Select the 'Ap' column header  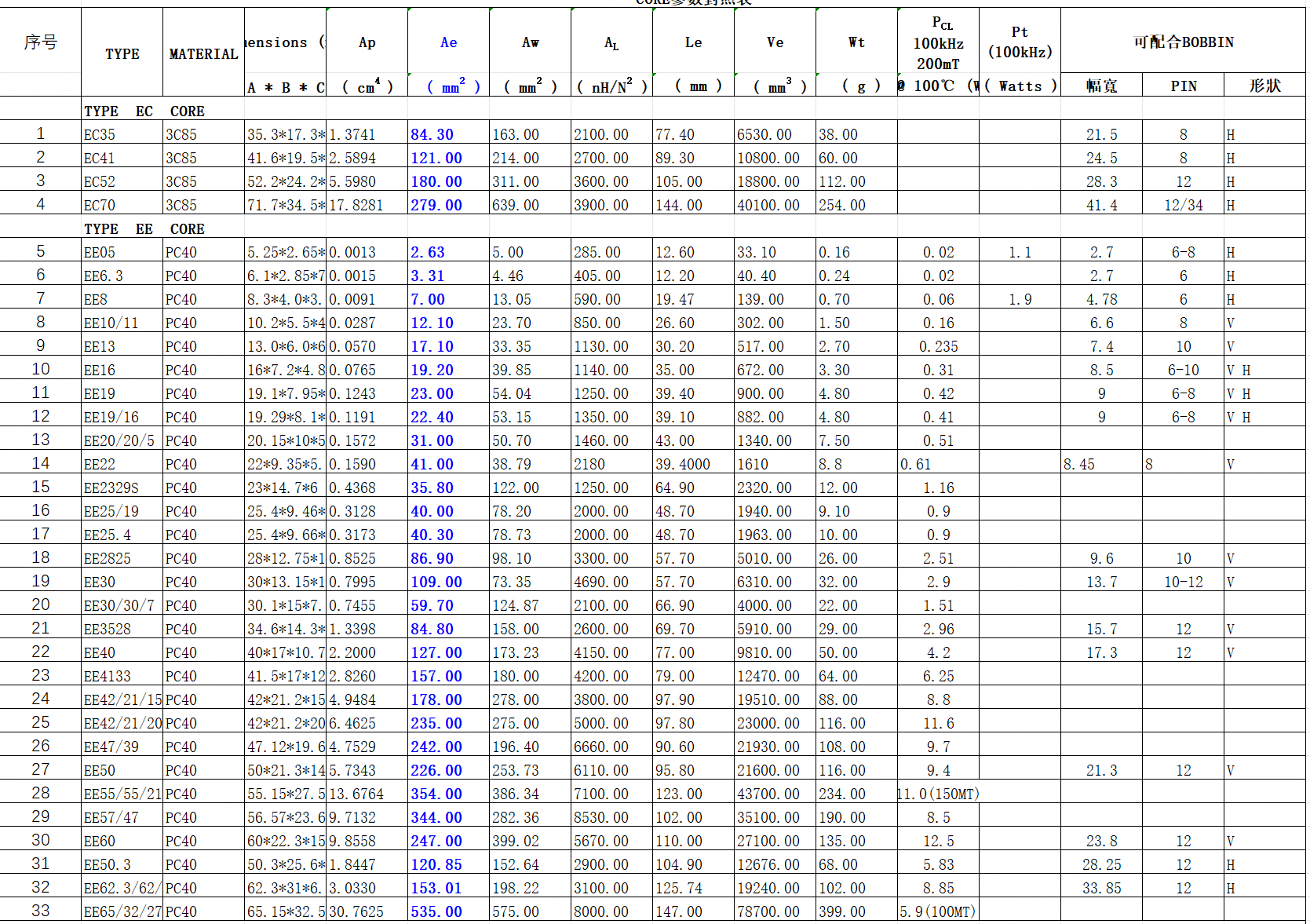click(x=367, y=42)
